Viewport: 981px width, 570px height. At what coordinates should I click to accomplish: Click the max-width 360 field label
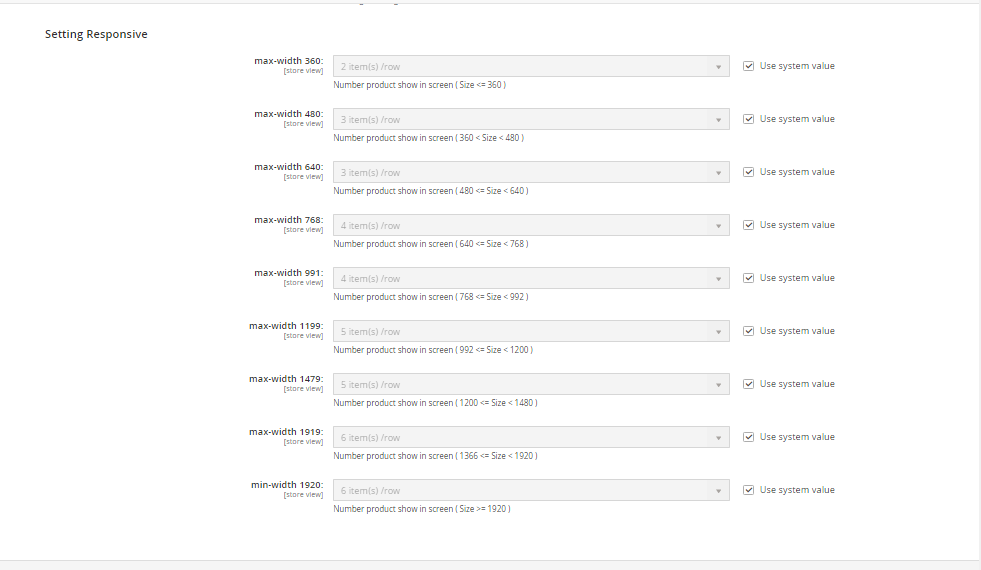click(x=288, y=61)
